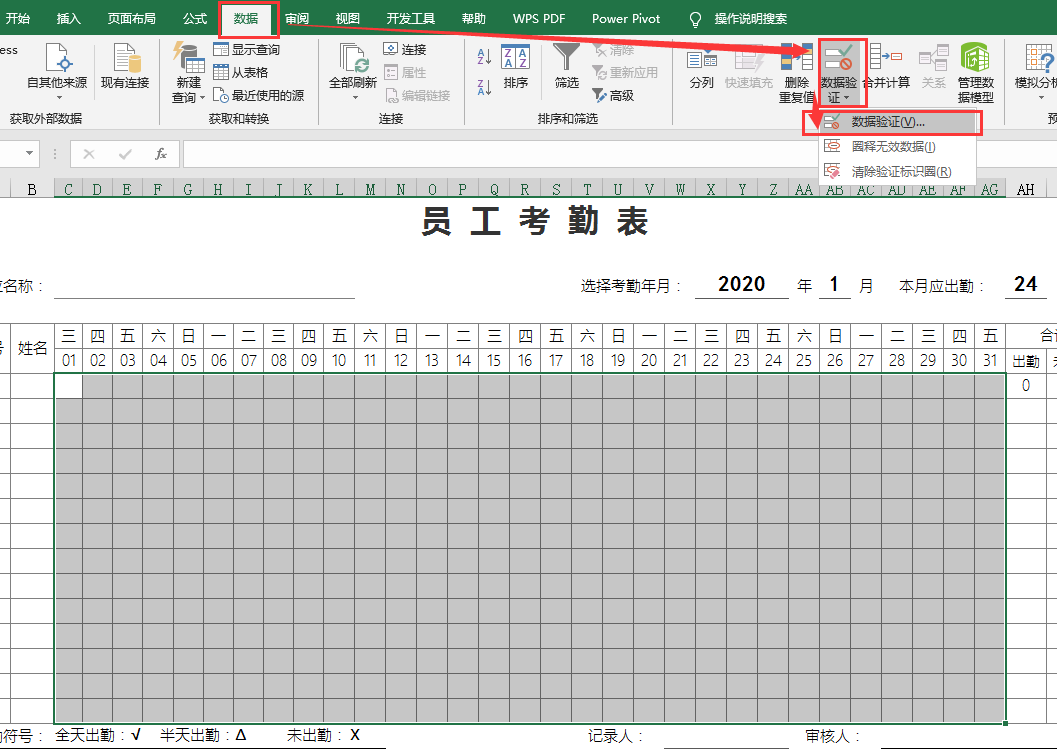The image size is (1057, 749).
Task: Expand the 自其他来源 dropdown
Action: pos(57,98)
